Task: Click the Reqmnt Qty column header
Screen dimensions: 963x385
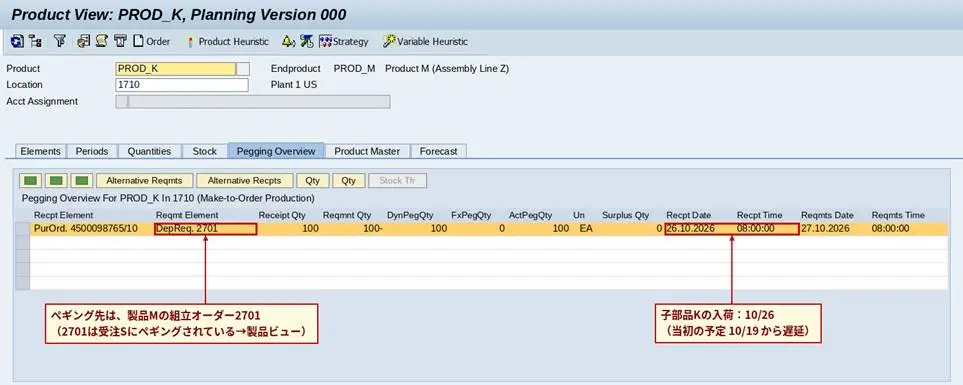Action: (347, 215)
